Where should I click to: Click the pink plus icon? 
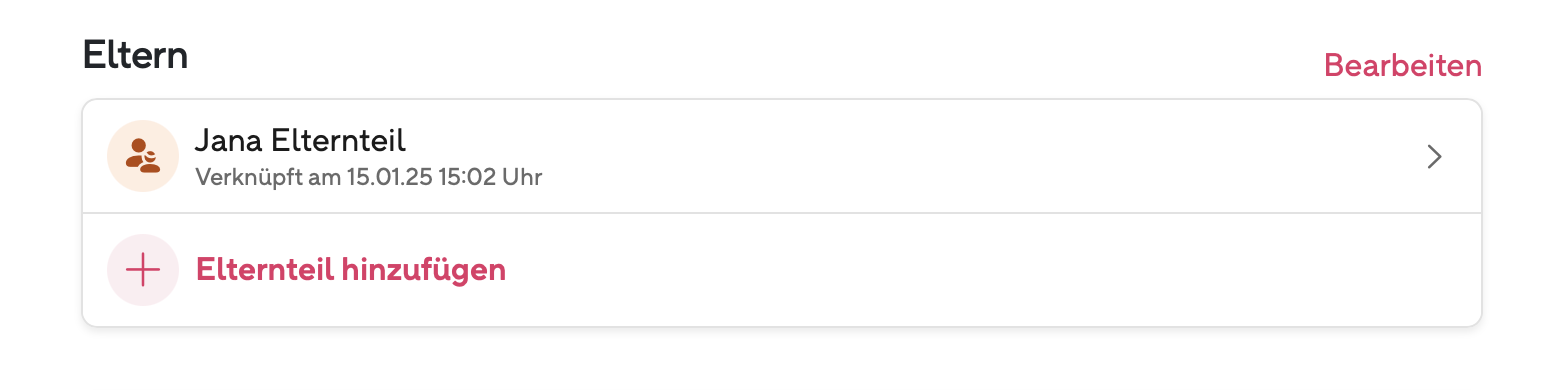click(143, 270)
